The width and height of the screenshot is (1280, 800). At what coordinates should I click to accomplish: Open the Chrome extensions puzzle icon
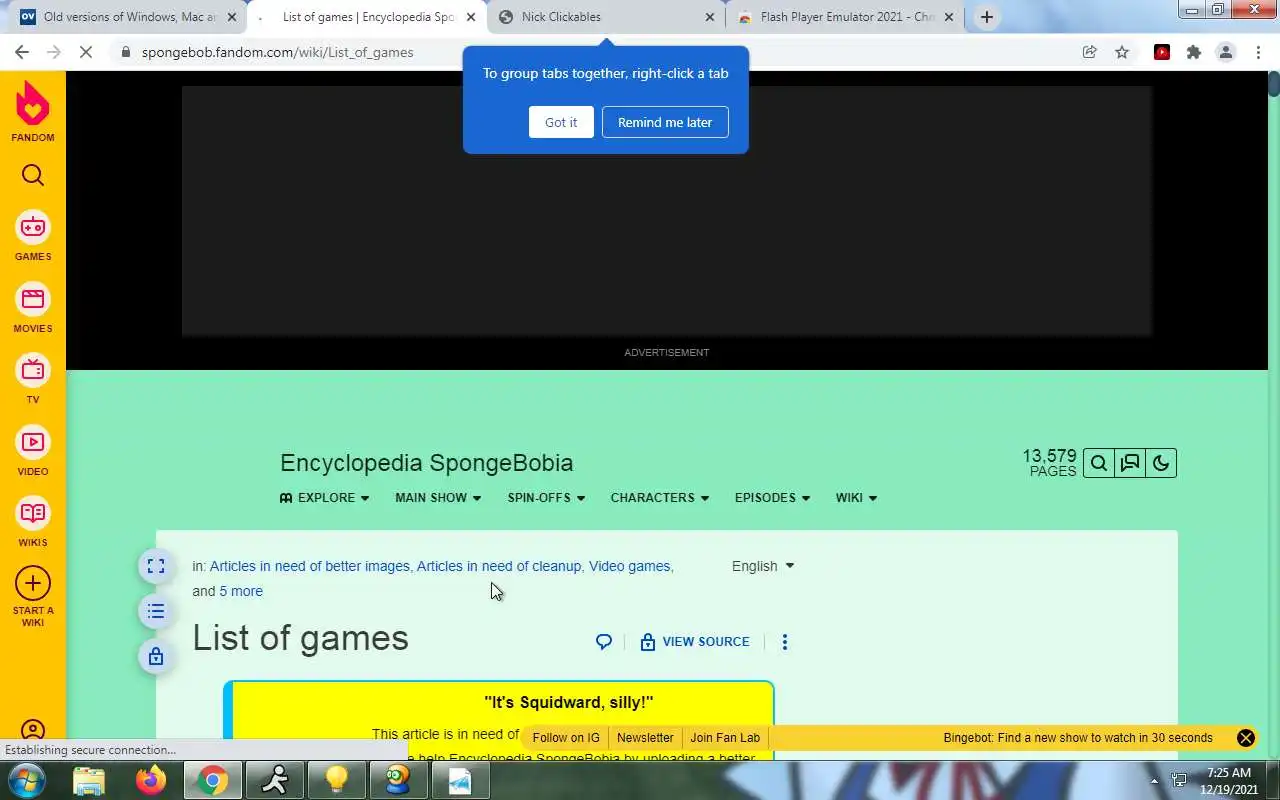(x=1194, y=52)
